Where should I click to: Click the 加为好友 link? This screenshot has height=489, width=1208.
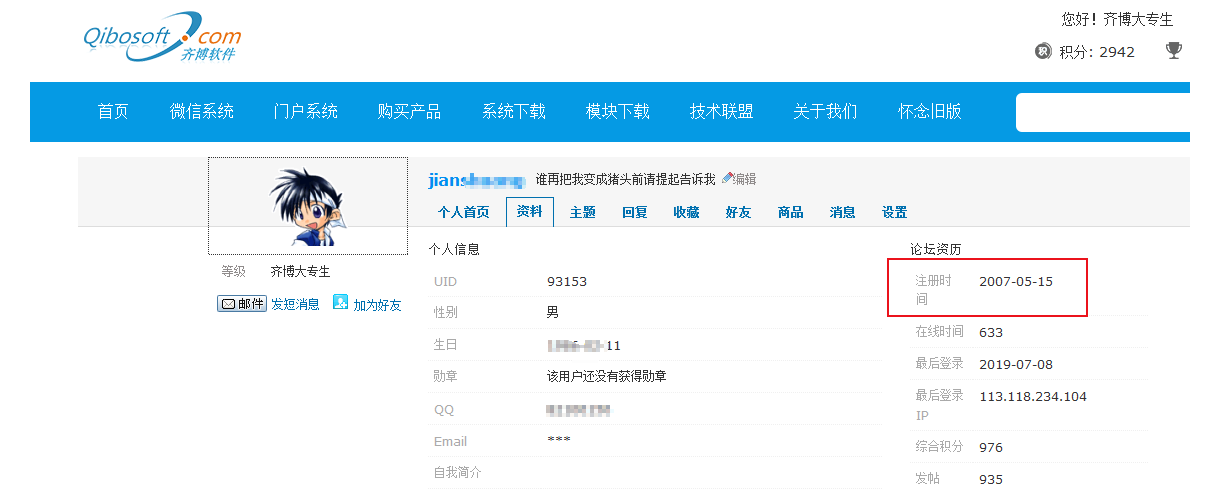pos(377,305)
